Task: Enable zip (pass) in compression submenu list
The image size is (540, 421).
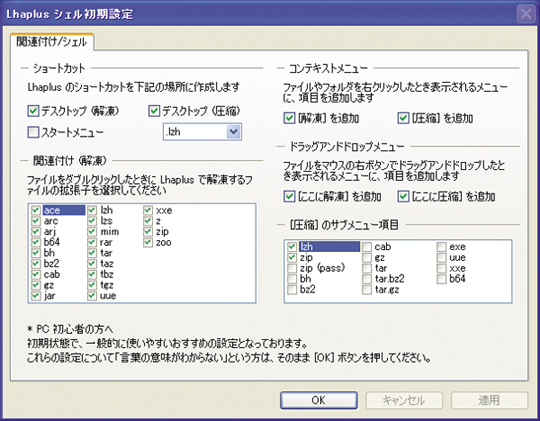Action: (292, 268)
